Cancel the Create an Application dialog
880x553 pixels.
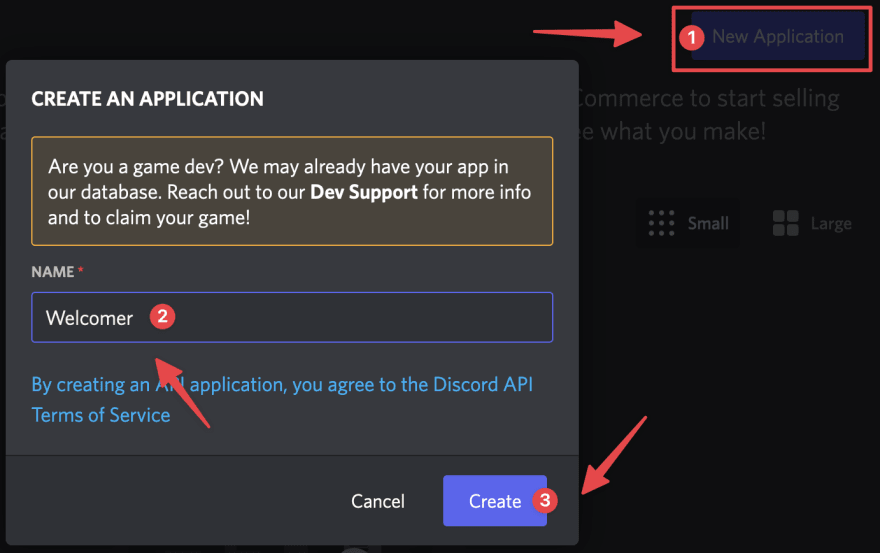point(378,501)
